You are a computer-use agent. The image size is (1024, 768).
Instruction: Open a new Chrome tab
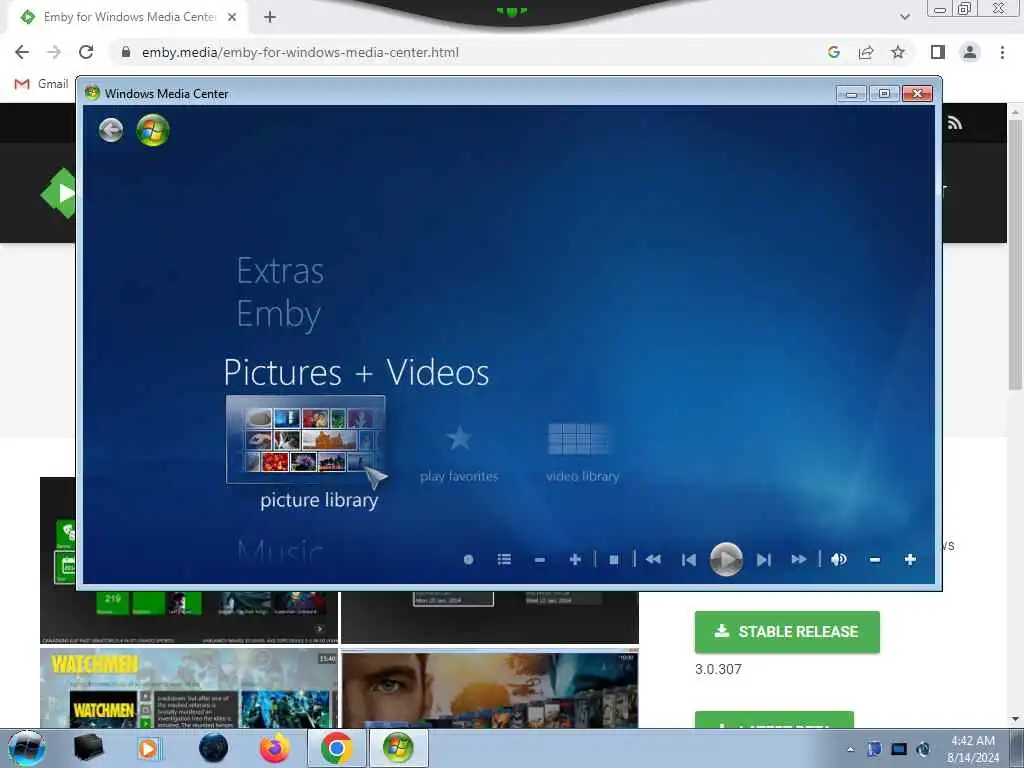pyautogui.click(x=270, y=17)
